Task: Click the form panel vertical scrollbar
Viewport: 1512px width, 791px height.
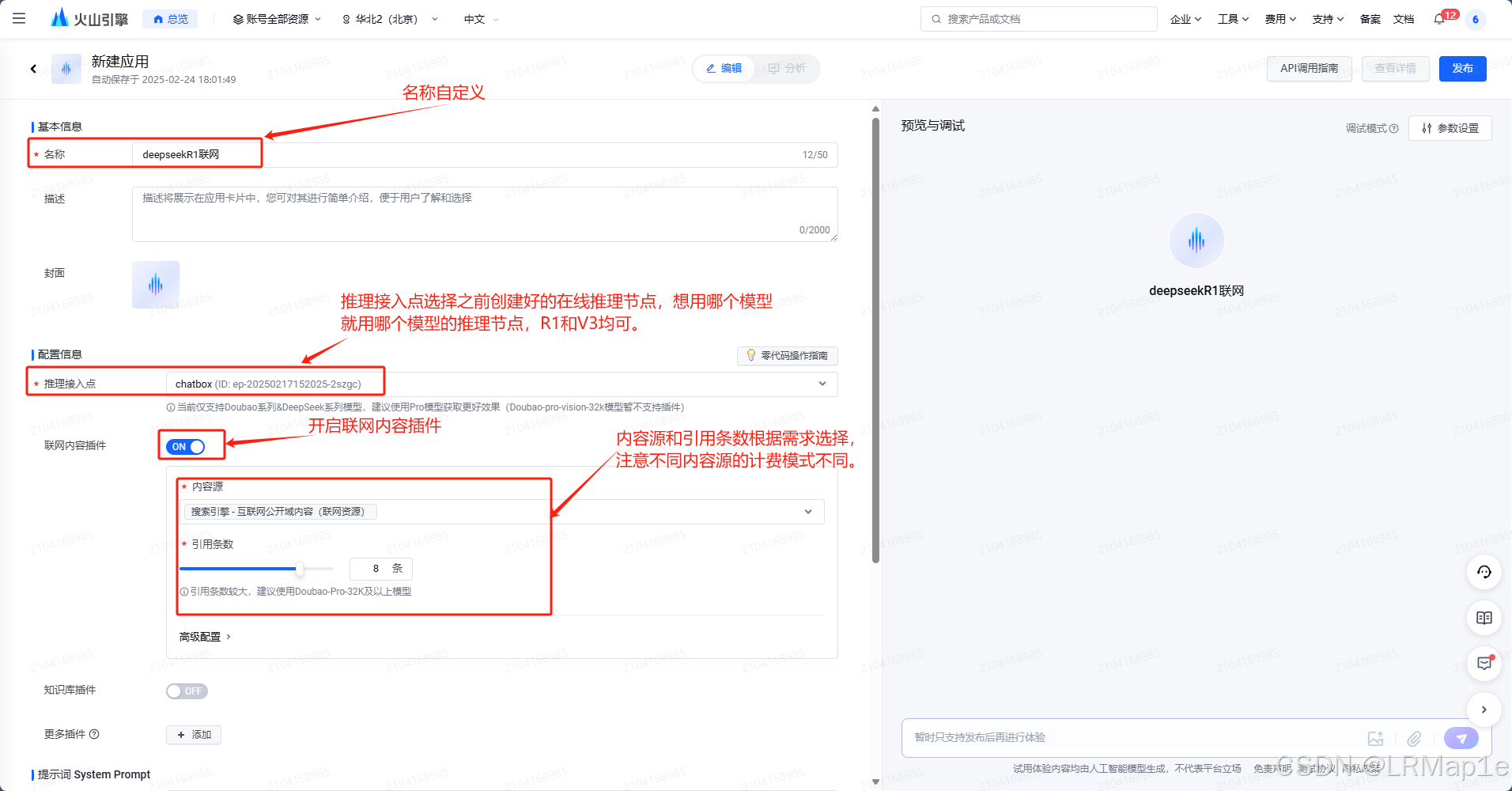Action: click(875, 340)
